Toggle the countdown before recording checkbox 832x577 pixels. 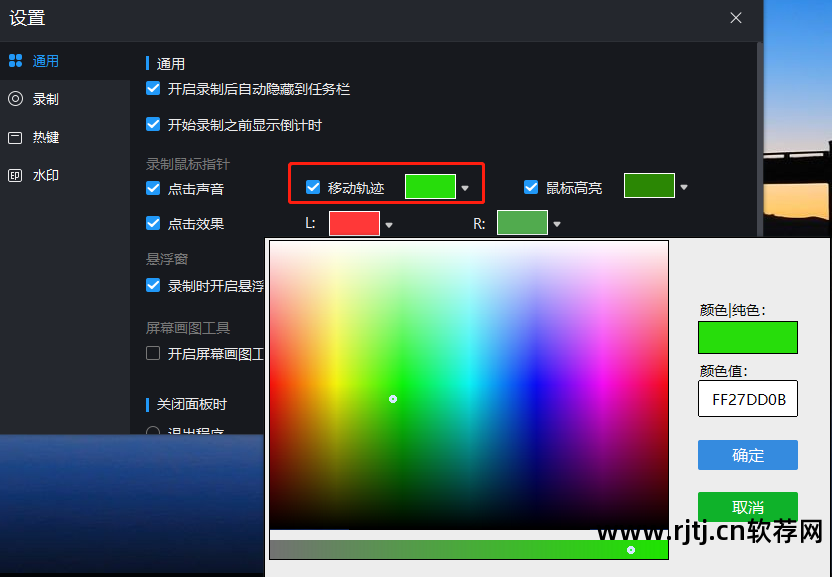pyautogui.click(x=153, y=125)
